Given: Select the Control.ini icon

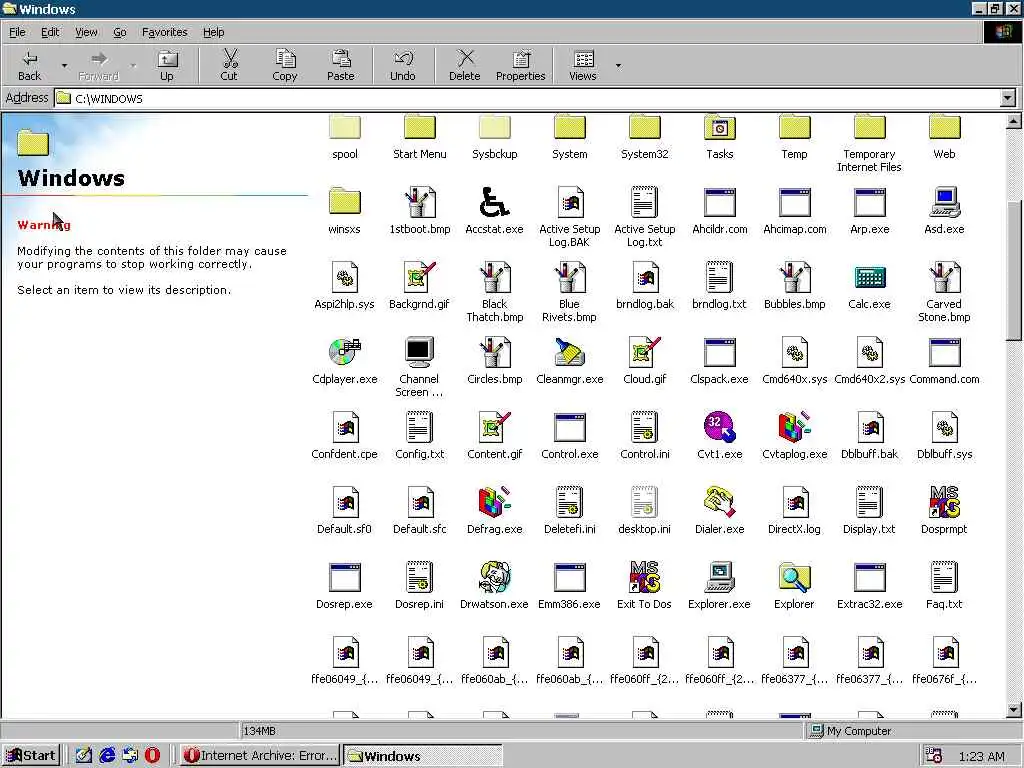Looking at the screenshot, I should point(644,427).
